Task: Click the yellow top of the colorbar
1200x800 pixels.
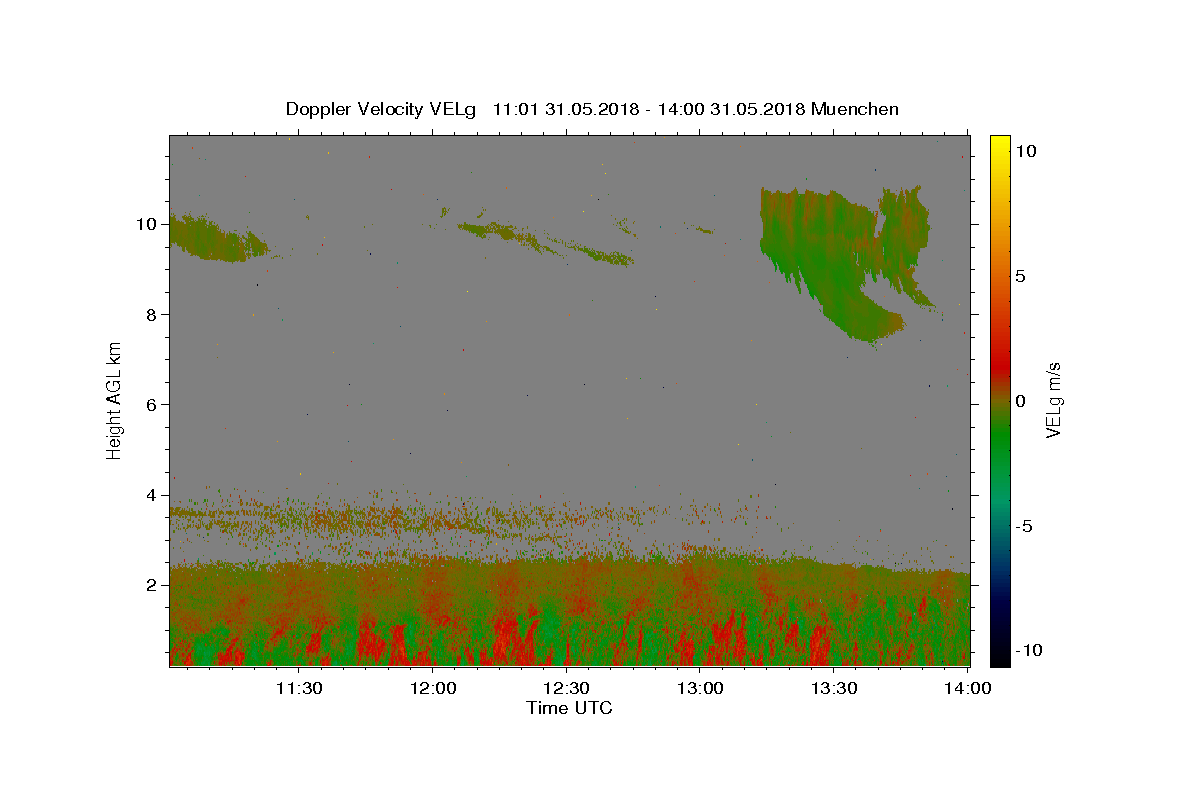Action: pyautogui.click(x=999, y=145)
